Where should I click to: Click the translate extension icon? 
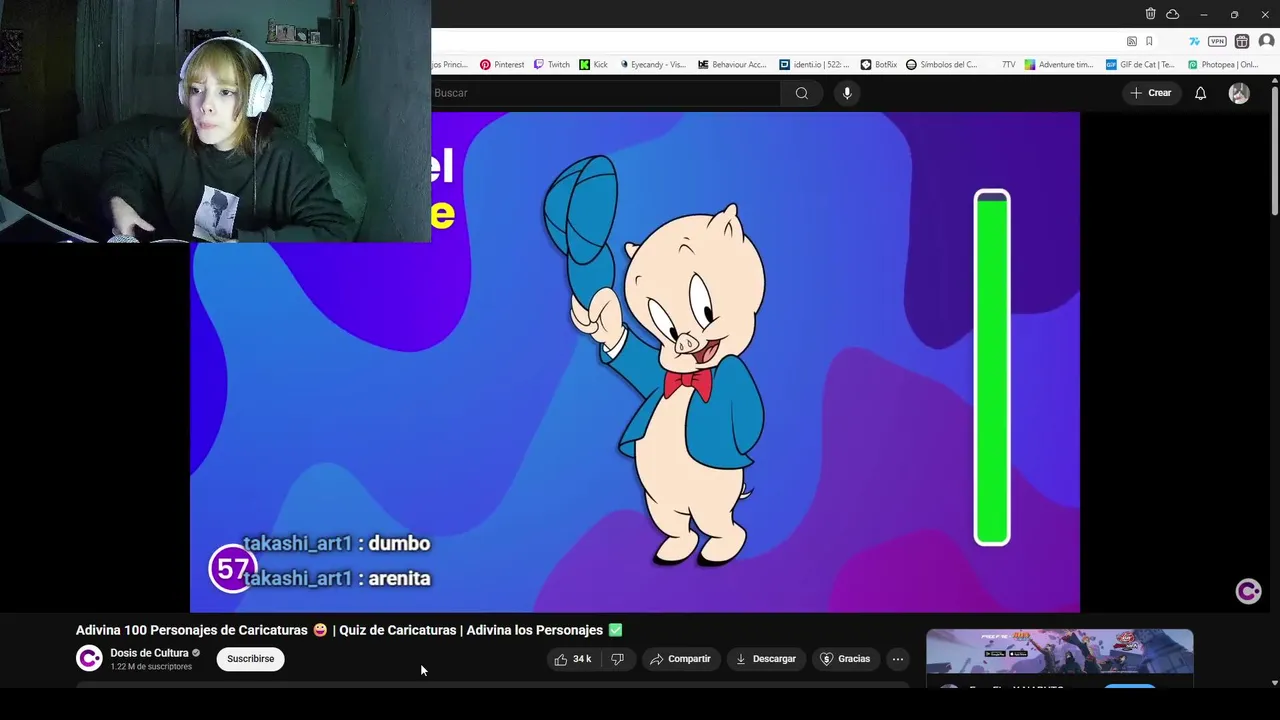pos(1194,41)
